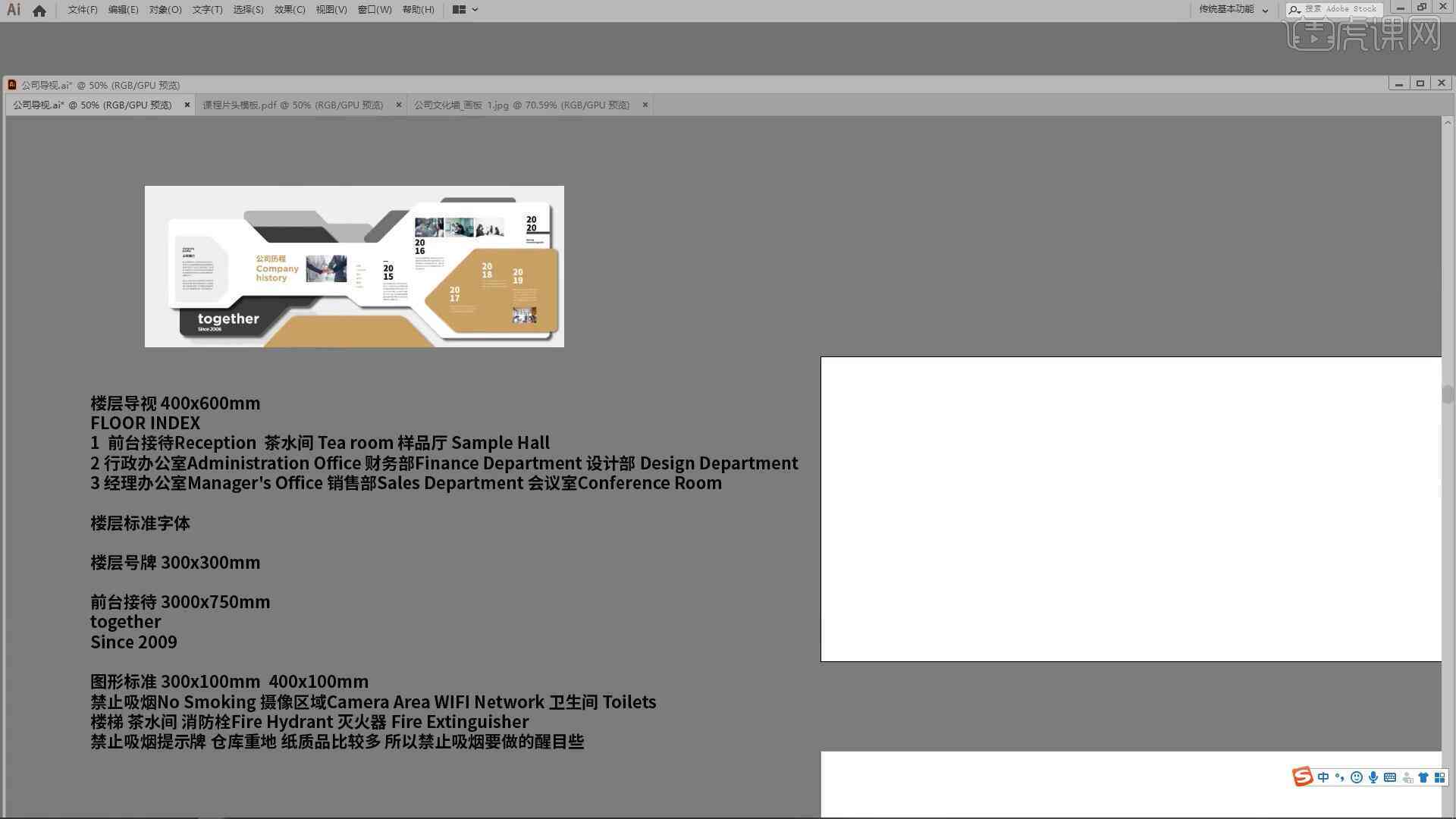Screen dimensions: 1456x819
Task: Switch to 公司文化墙 面板 1.jpg tab
Action: click(520, 104)
